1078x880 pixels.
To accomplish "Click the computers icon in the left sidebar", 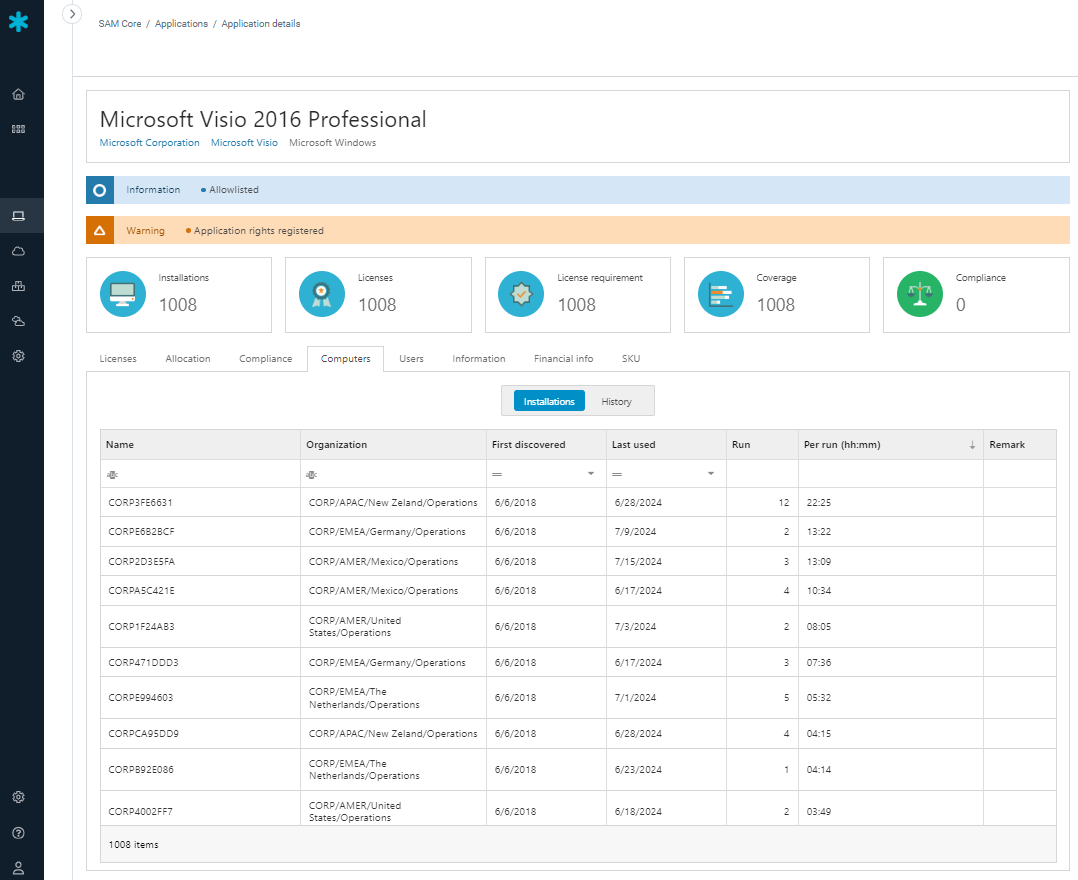I will coord(18,215).
